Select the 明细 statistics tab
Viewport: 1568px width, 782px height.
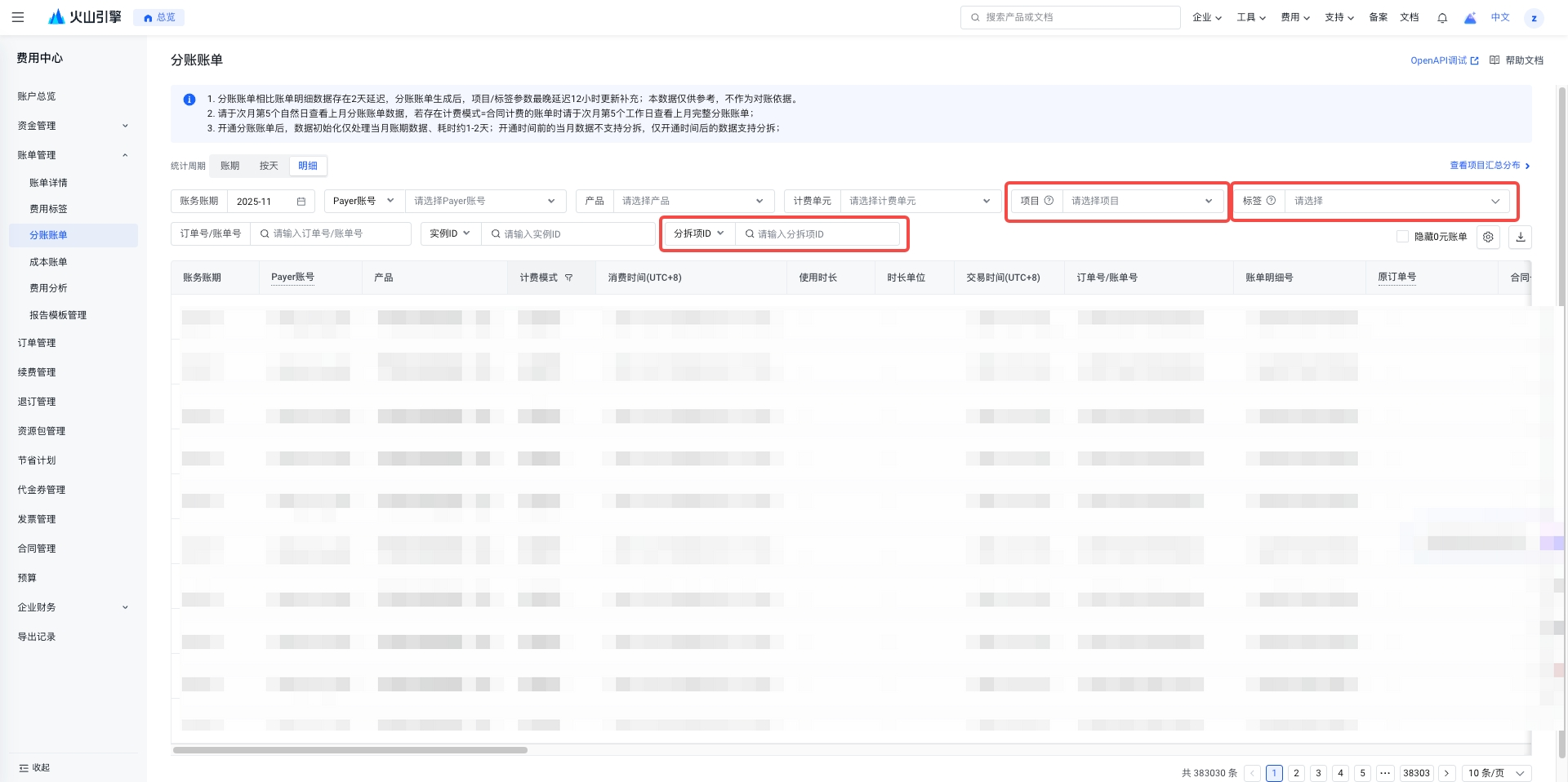click(x=308, y=166)
